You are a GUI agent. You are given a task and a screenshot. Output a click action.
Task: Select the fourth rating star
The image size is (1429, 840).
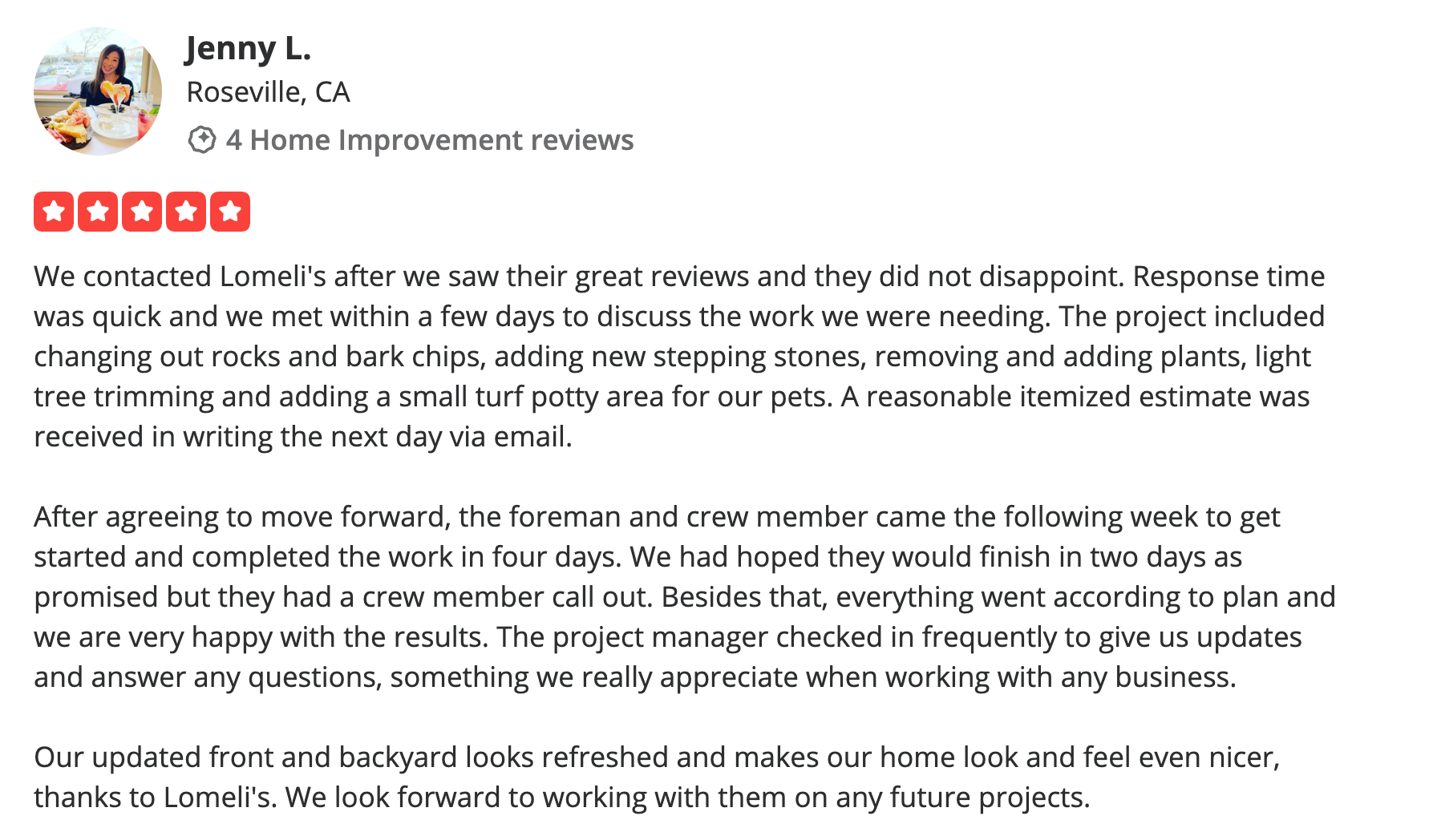(186, 212)
